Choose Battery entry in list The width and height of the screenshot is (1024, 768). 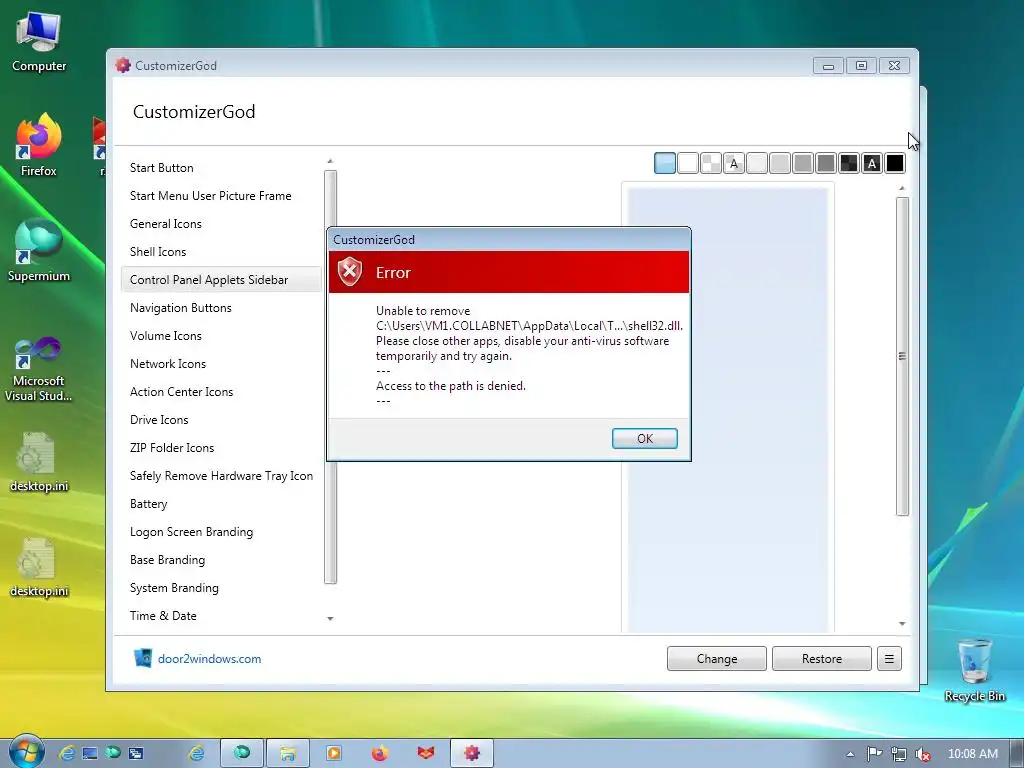221,504
